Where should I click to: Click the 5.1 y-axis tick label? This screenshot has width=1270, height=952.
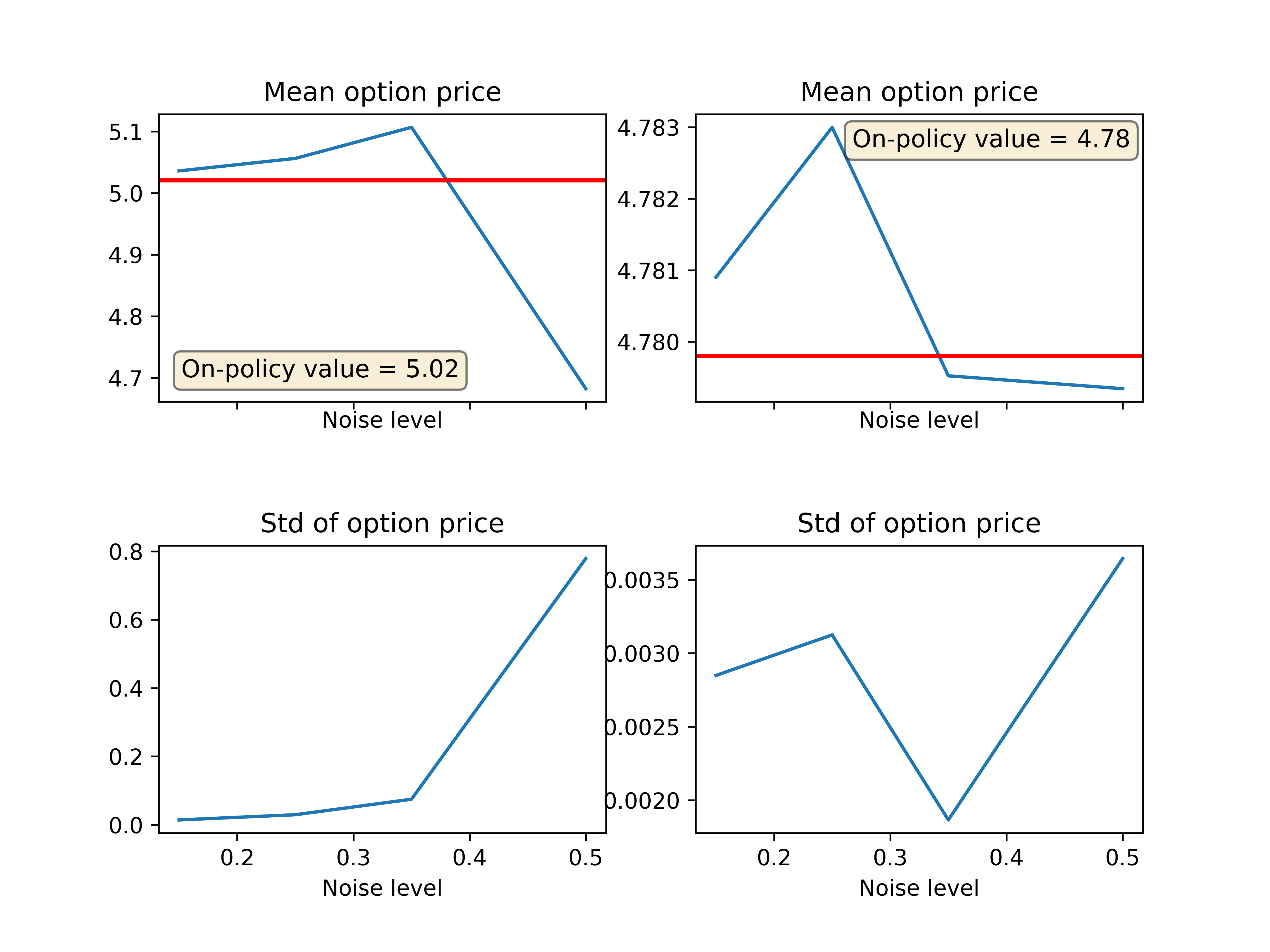click(x=125, y=132)
